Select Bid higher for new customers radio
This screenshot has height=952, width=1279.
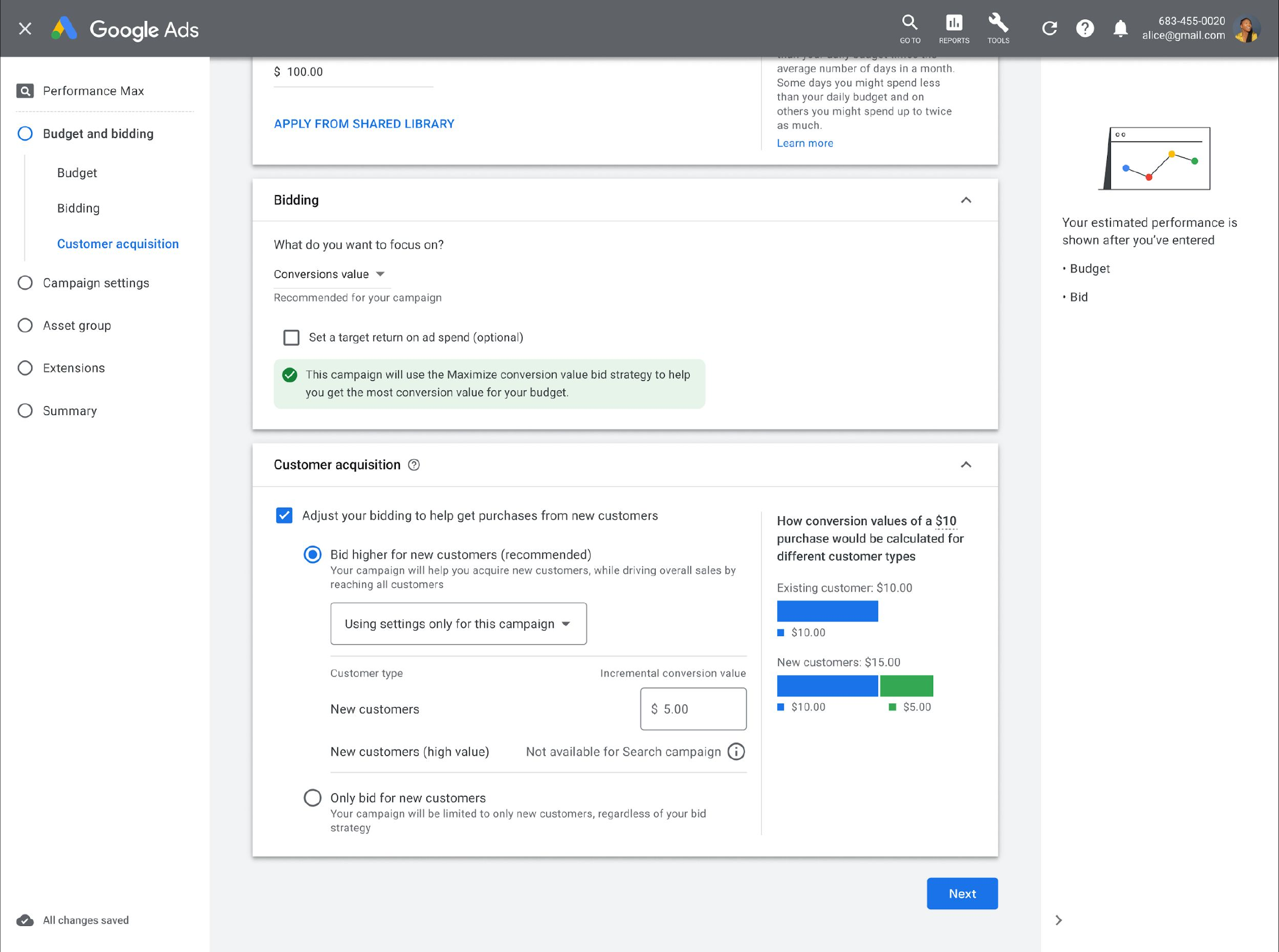tap(313, 554)
